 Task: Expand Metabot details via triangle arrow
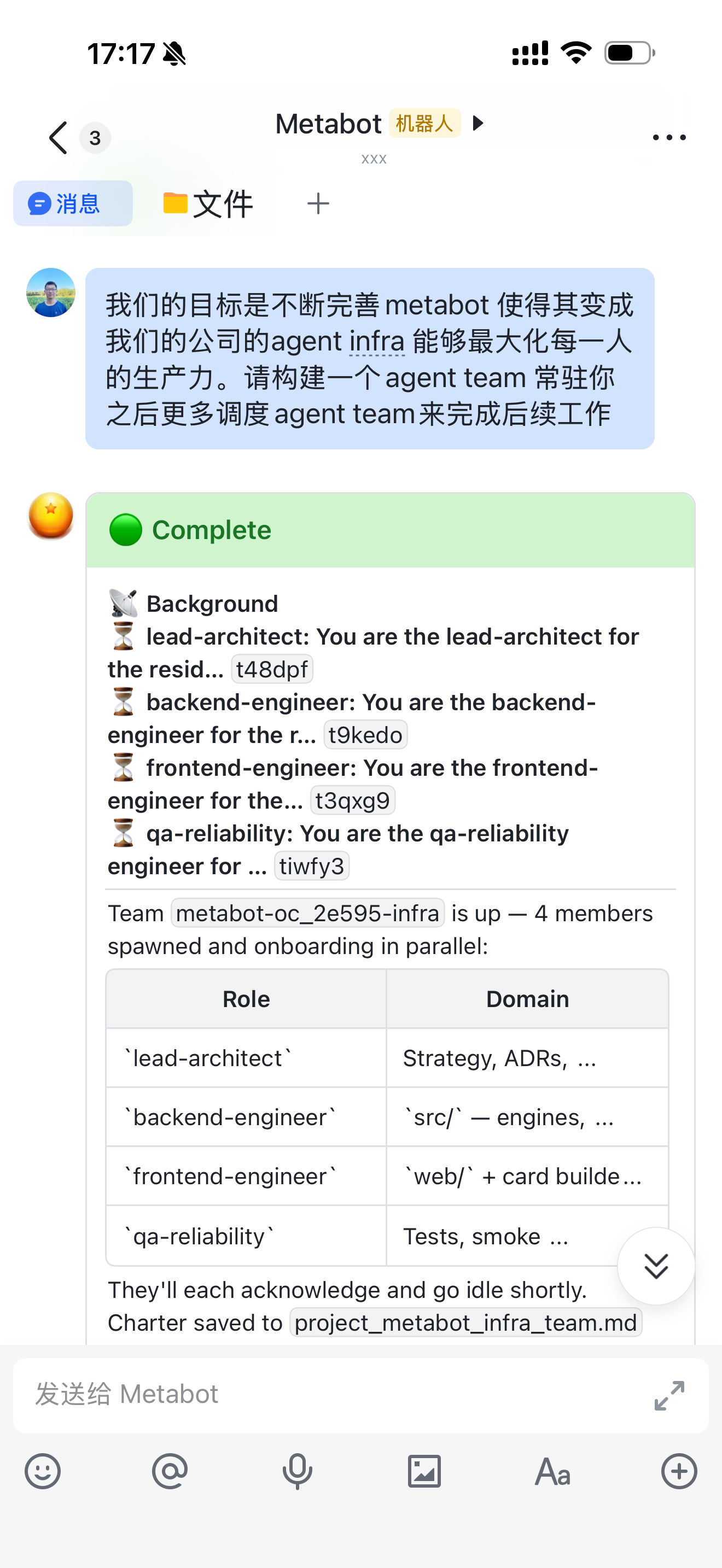479,124
